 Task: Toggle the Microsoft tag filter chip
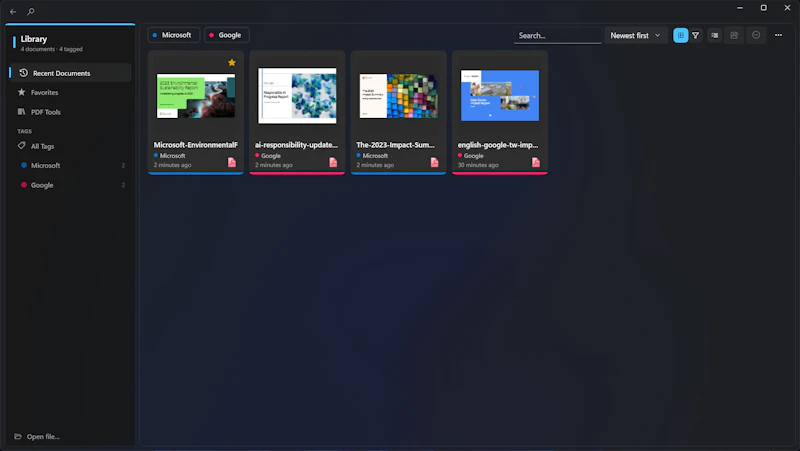click(173, 35)
